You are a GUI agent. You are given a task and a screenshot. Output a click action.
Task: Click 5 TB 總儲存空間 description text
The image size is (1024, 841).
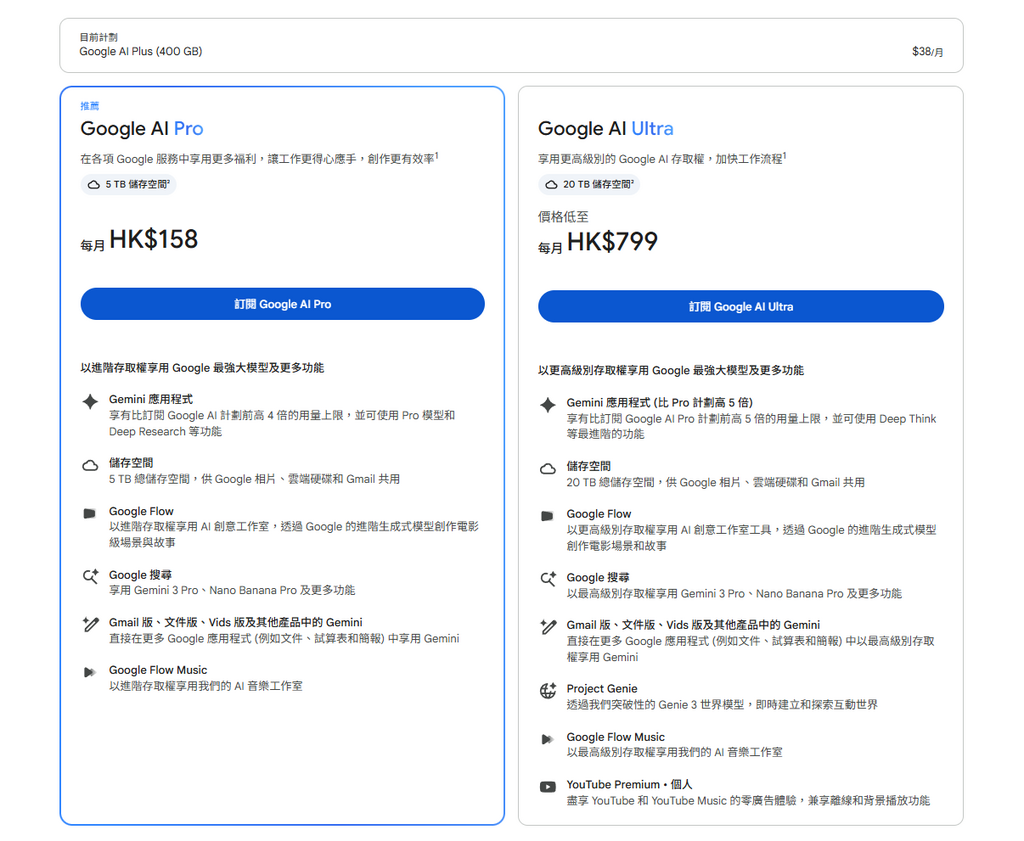coord(254,479)
